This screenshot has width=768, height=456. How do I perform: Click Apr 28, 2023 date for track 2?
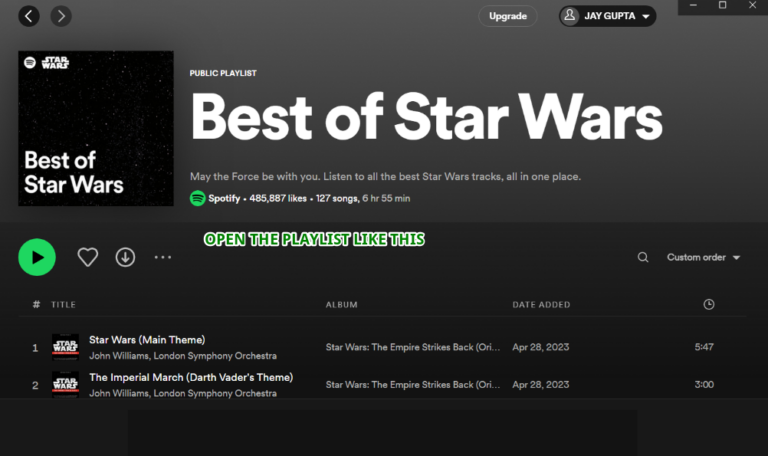[x=541, y=385]
